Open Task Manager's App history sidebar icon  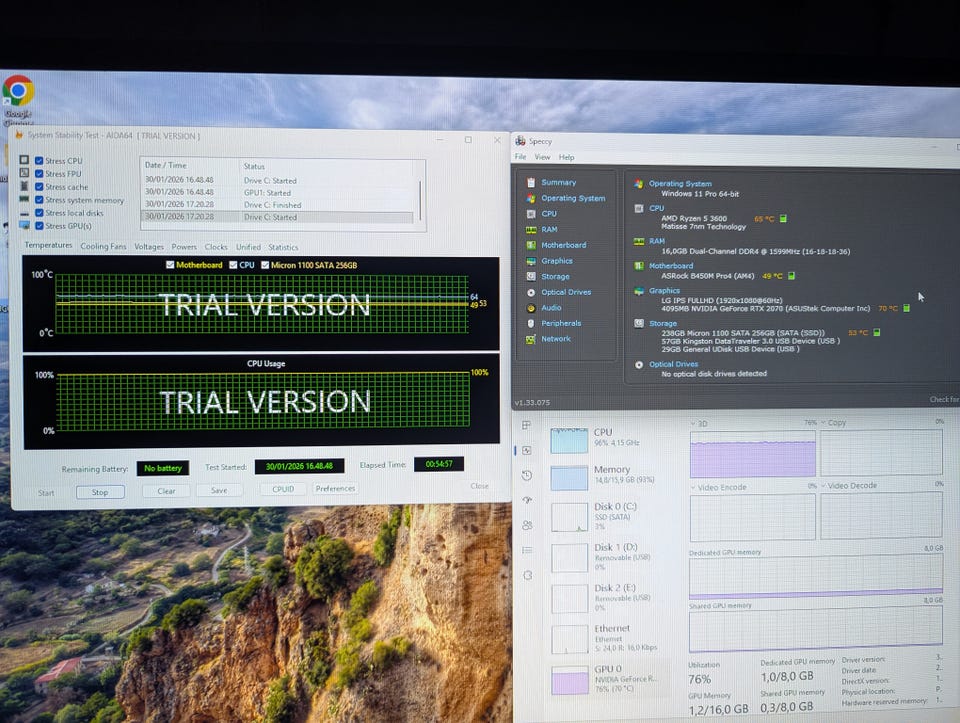coord(527,475)
